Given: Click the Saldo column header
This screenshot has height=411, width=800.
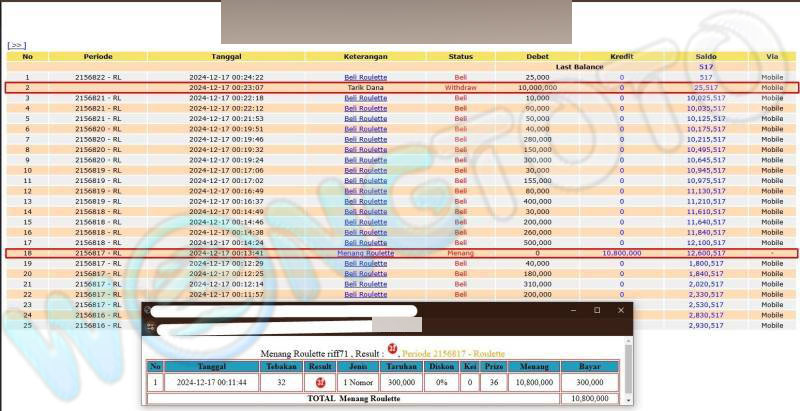Looking at the screenshot, I should pyautogui.click(x=705, y=56).
